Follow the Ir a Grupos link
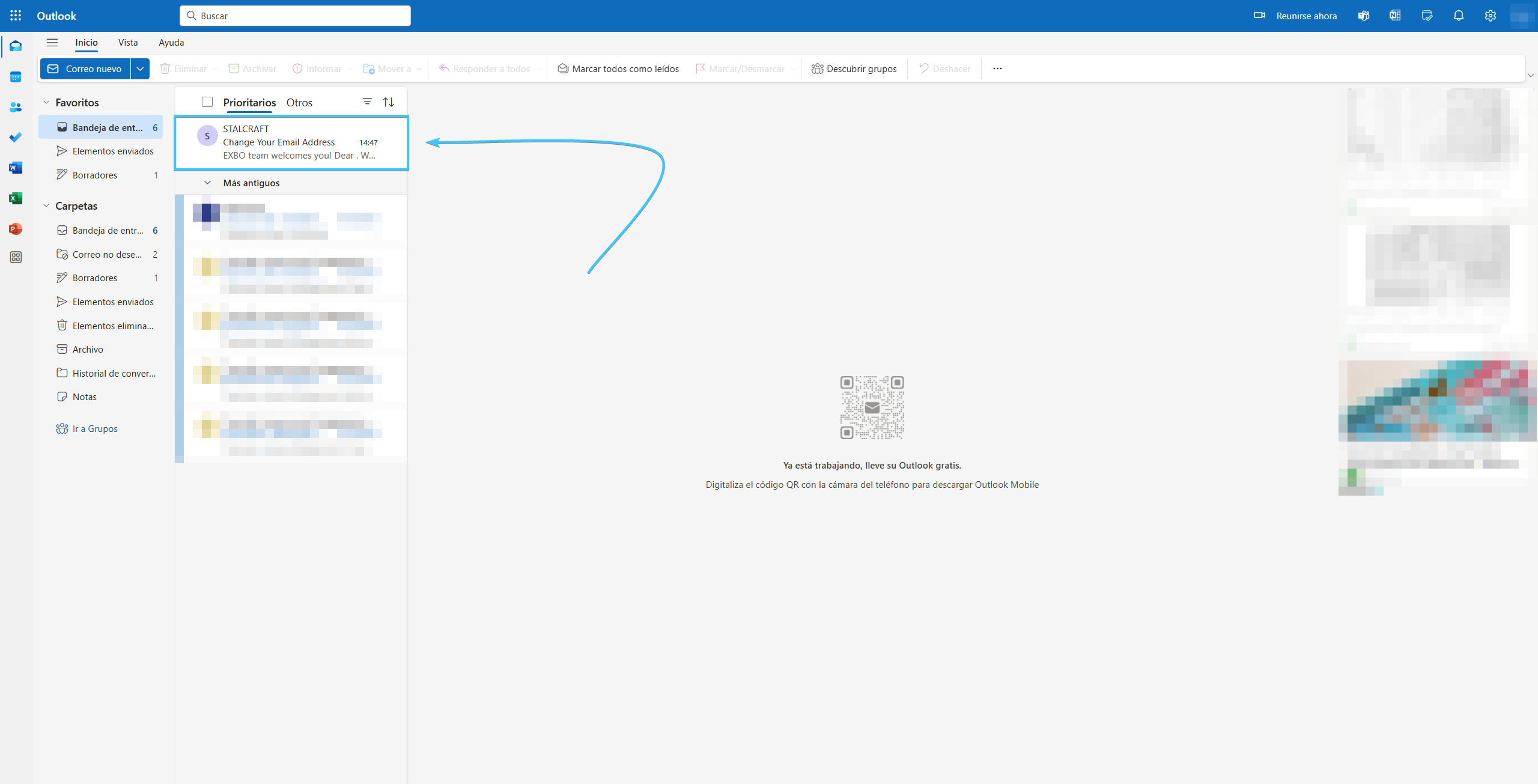This screenshot has width=1538, height=784. [x=94, y=428]
